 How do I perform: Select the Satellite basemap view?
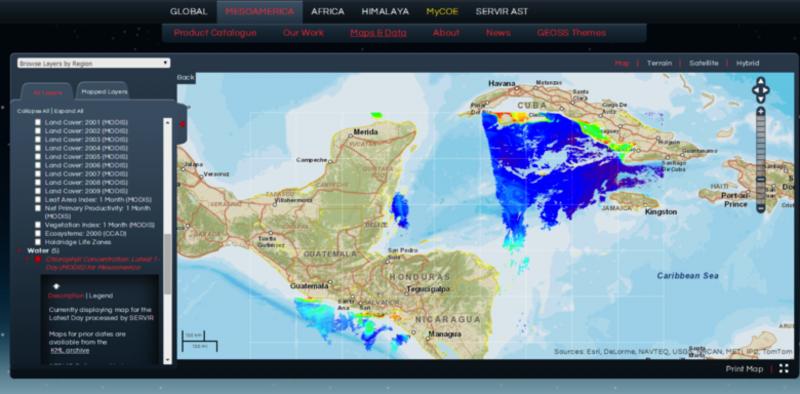704,63
